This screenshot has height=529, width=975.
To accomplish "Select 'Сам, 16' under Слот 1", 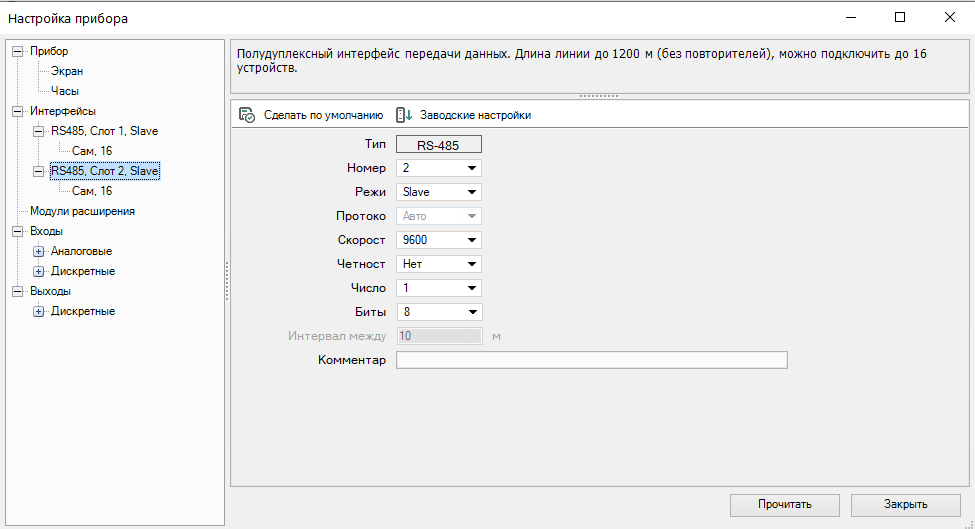I will click(92, 151).
